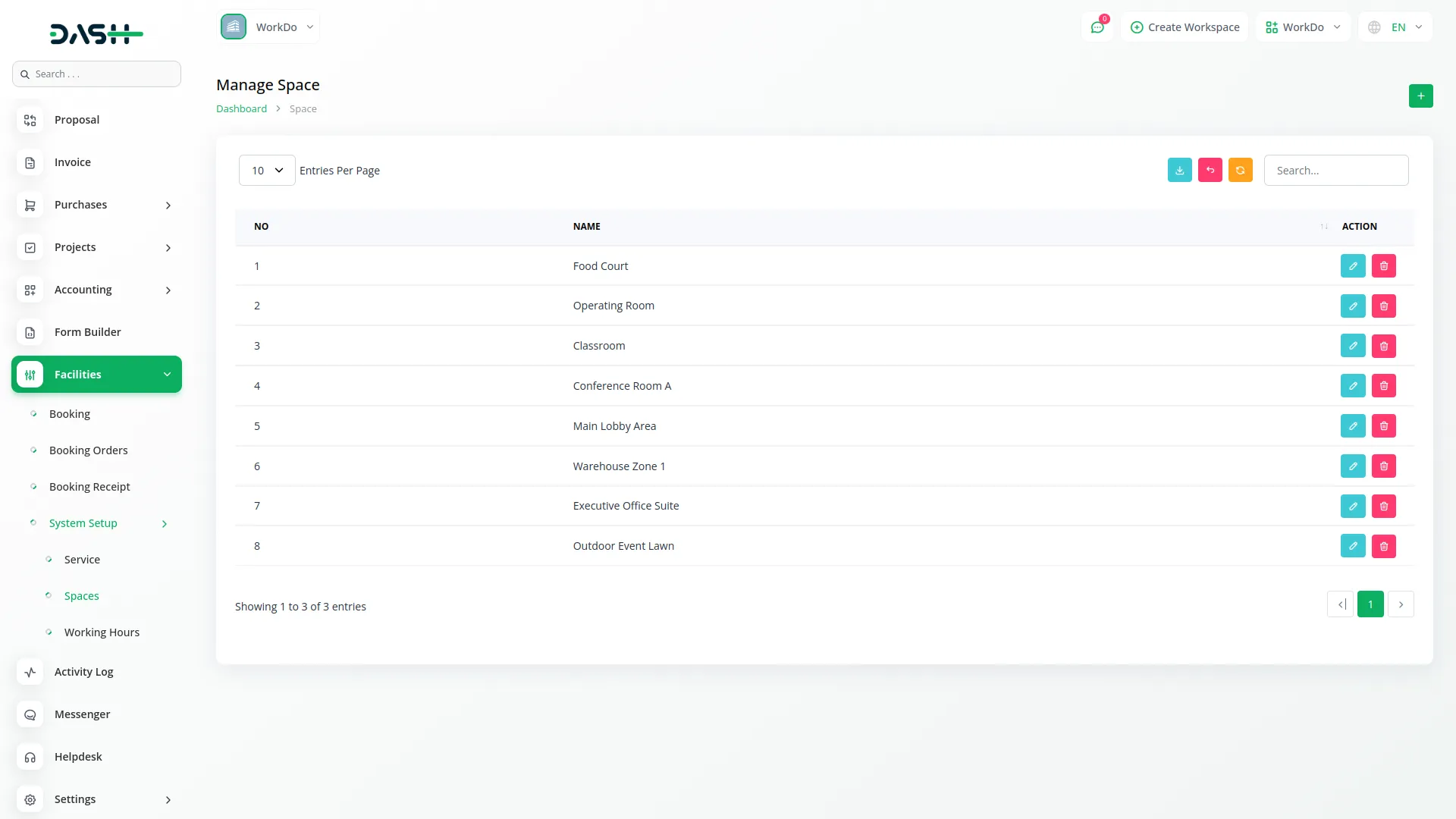1456x819 pixels.
Task: Click the Create Workspace button
Action: (1185, 27)
